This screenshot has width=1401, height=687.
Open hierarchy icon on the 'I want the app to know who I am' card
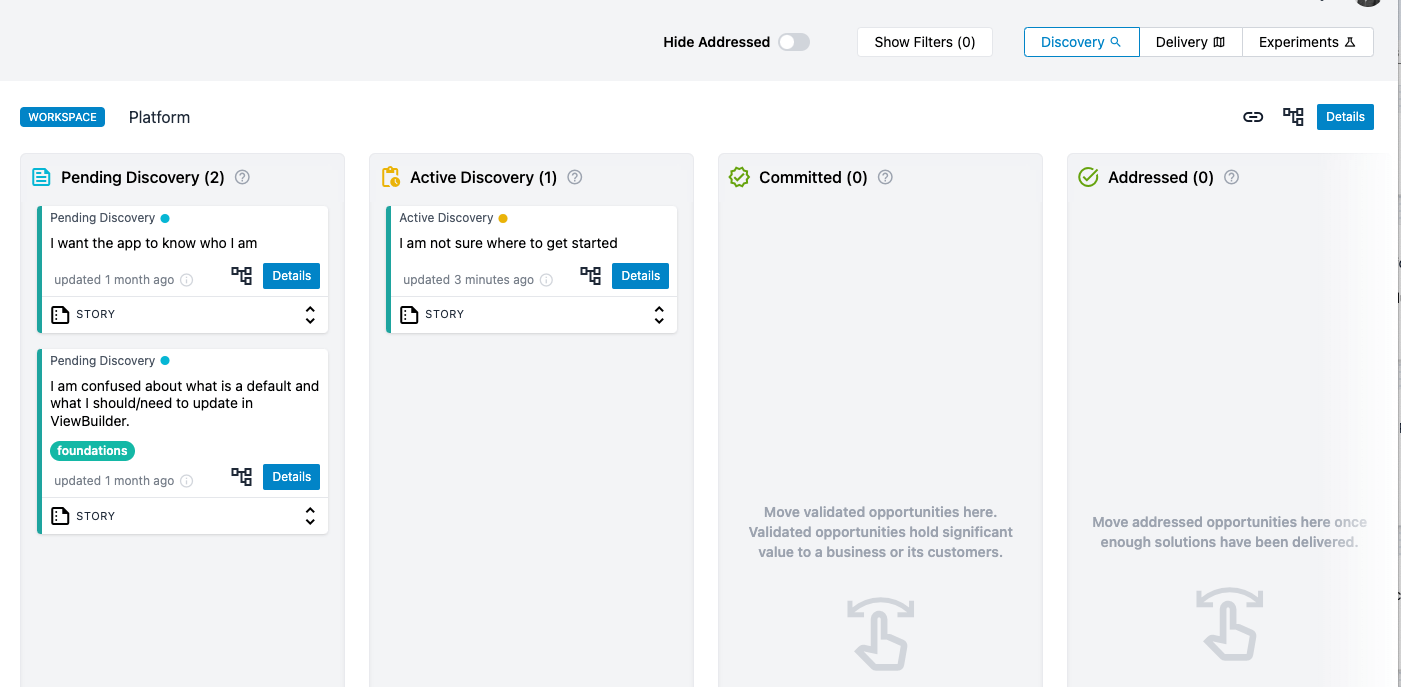tap(241, 275)
